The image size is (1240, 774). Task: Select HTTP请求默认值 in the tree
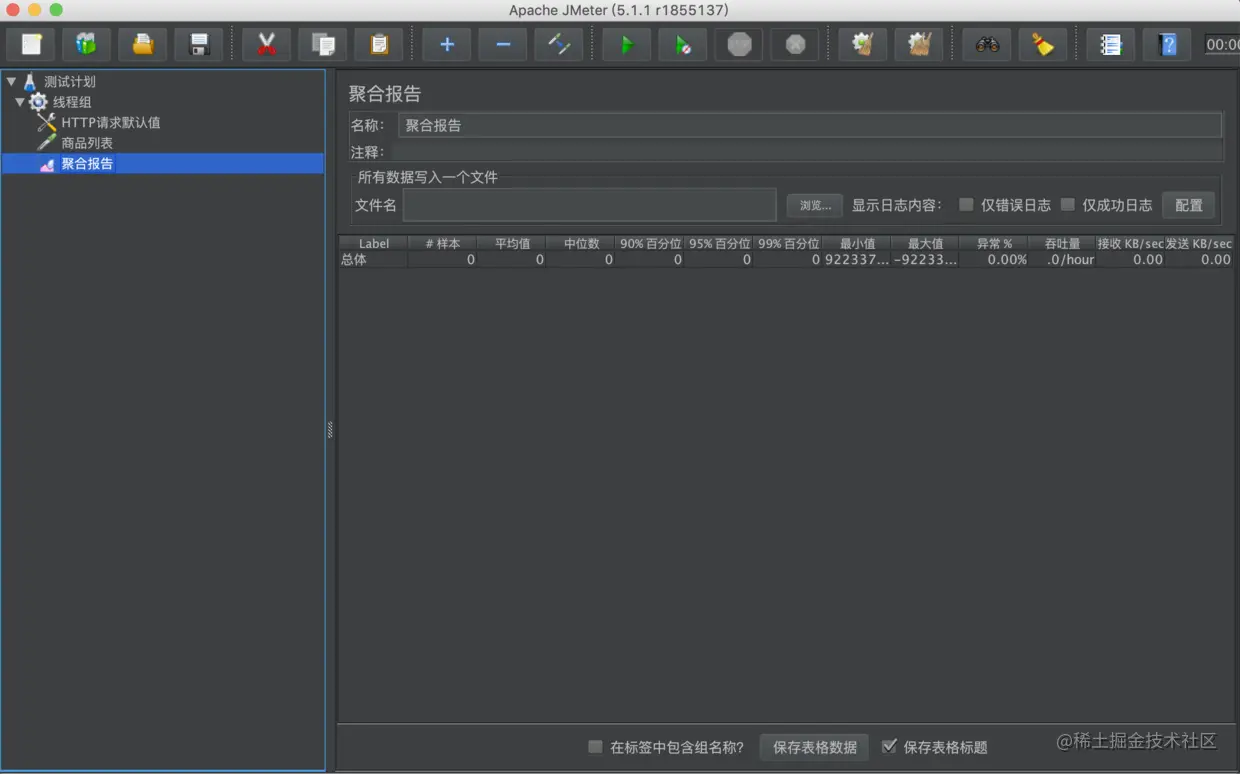111,123
